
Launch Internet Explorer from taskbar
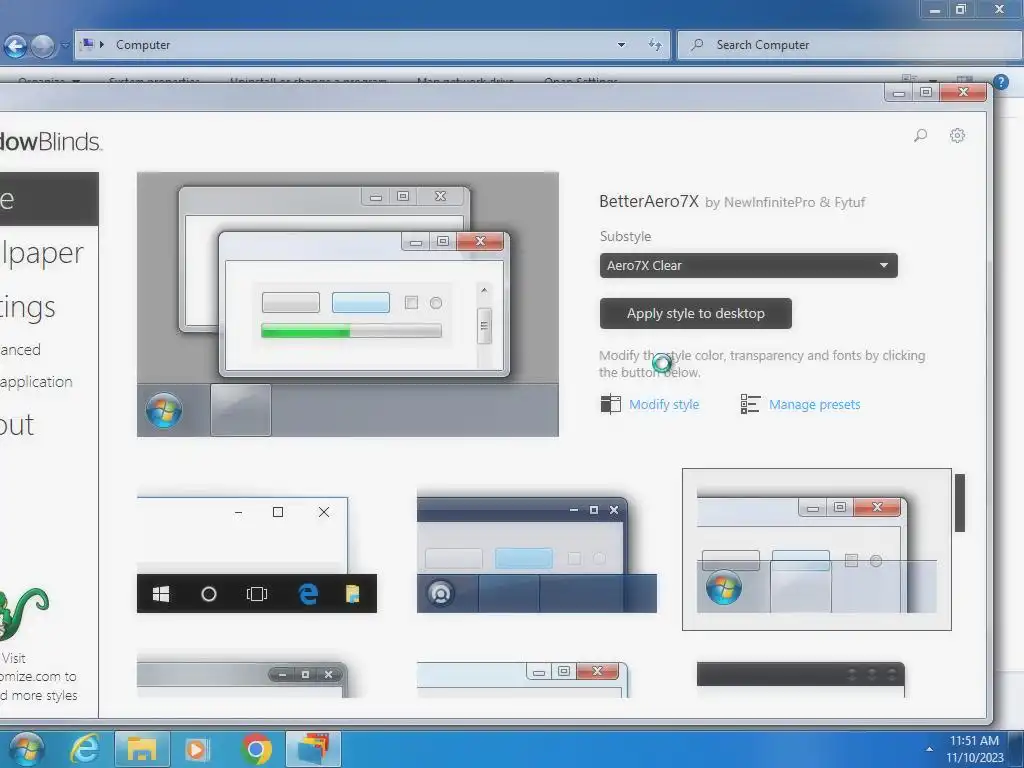(x=85, y=749)
